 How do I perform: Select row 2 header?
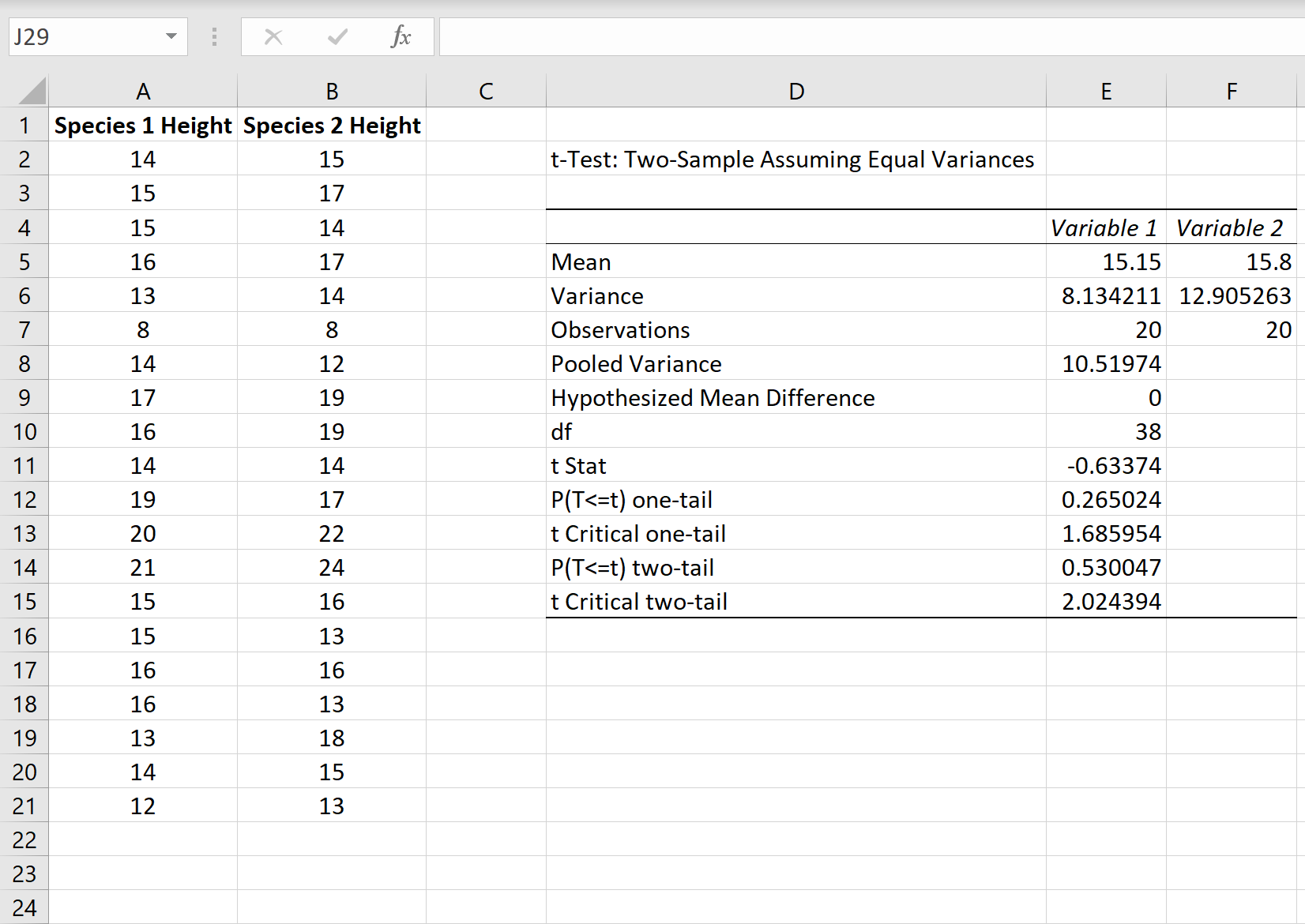(24, 159)
